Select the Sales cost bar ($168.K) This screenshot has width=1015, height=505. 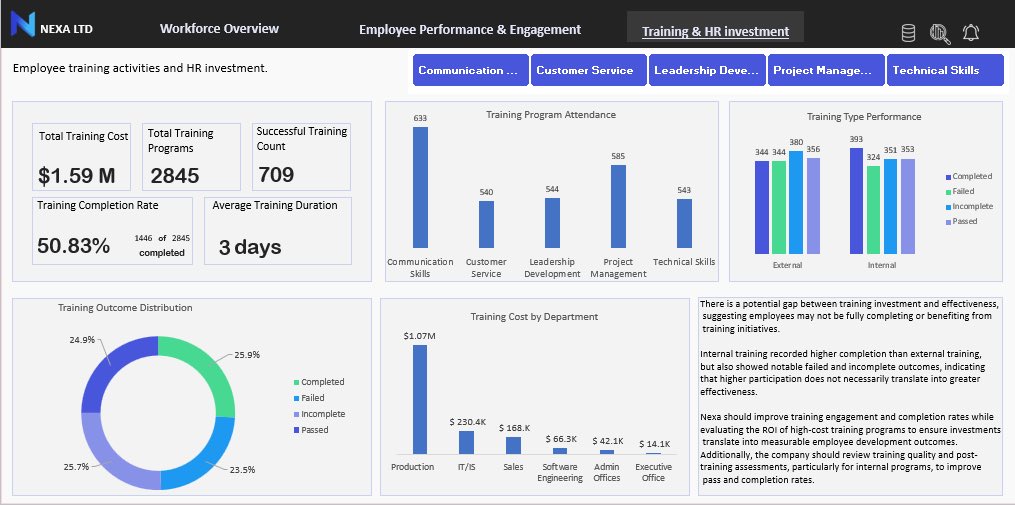513,445
